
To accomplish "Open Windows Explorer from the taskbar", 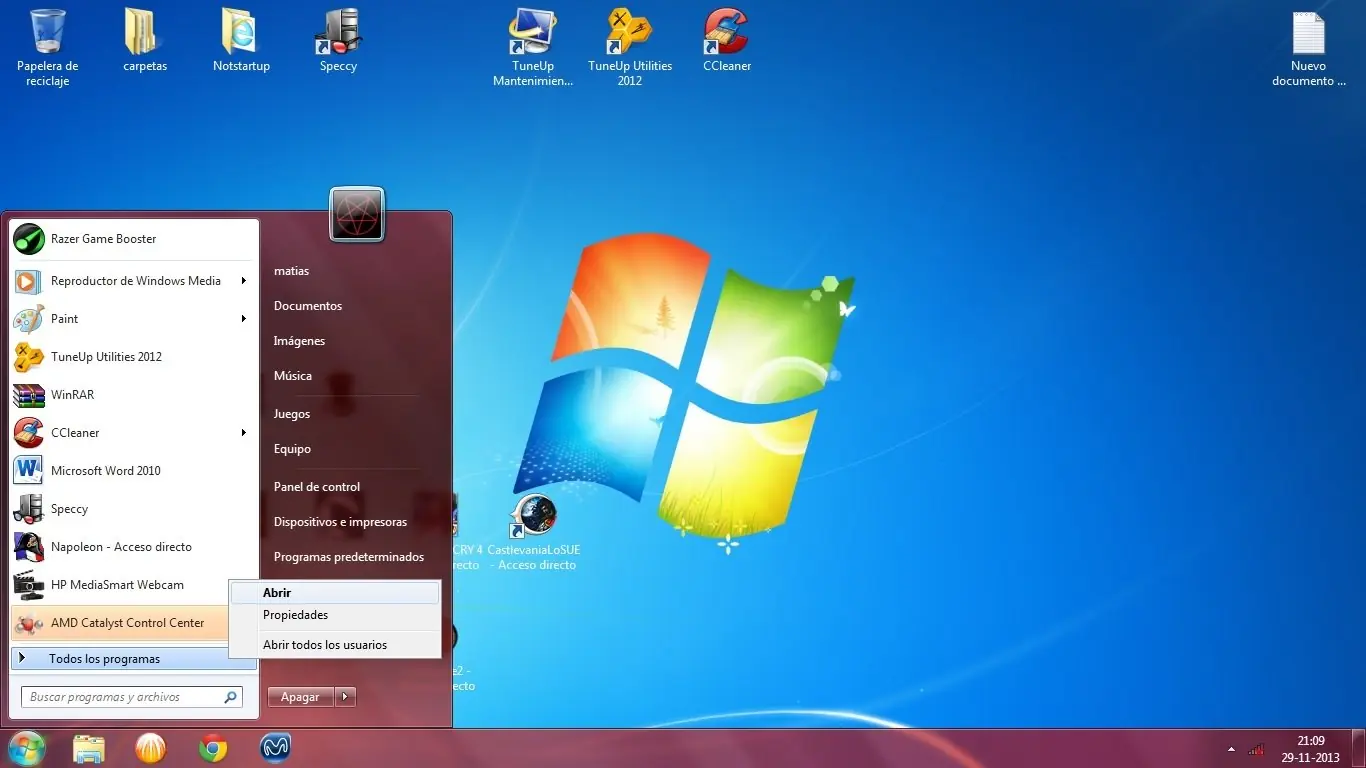I will point(89,748).
